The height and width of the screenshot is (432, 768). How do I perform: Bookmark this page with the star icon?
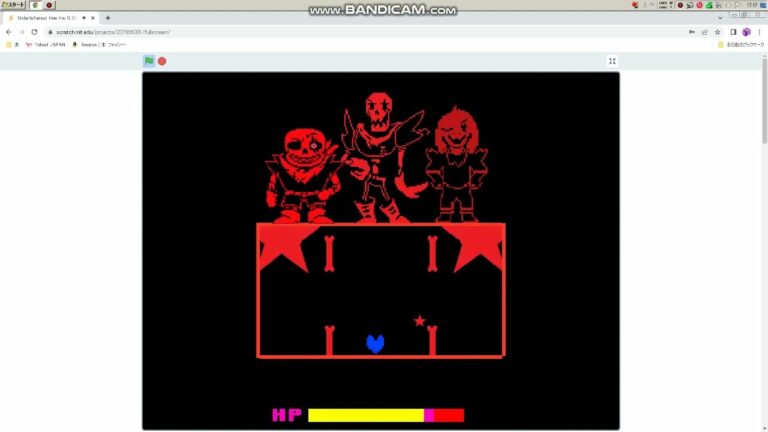click(718, 32)
